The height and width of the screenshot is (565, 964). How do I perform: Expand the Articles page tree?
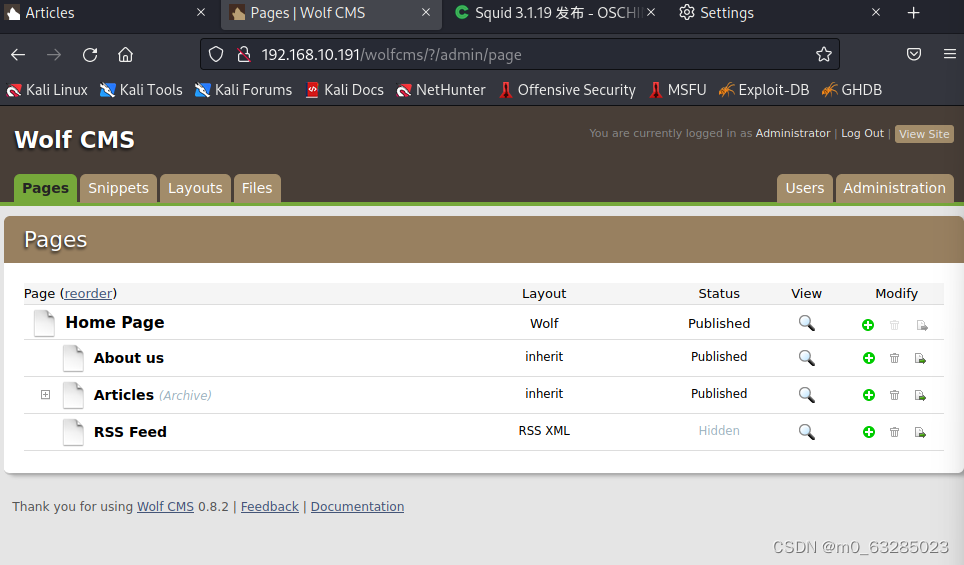pos(45,395)
